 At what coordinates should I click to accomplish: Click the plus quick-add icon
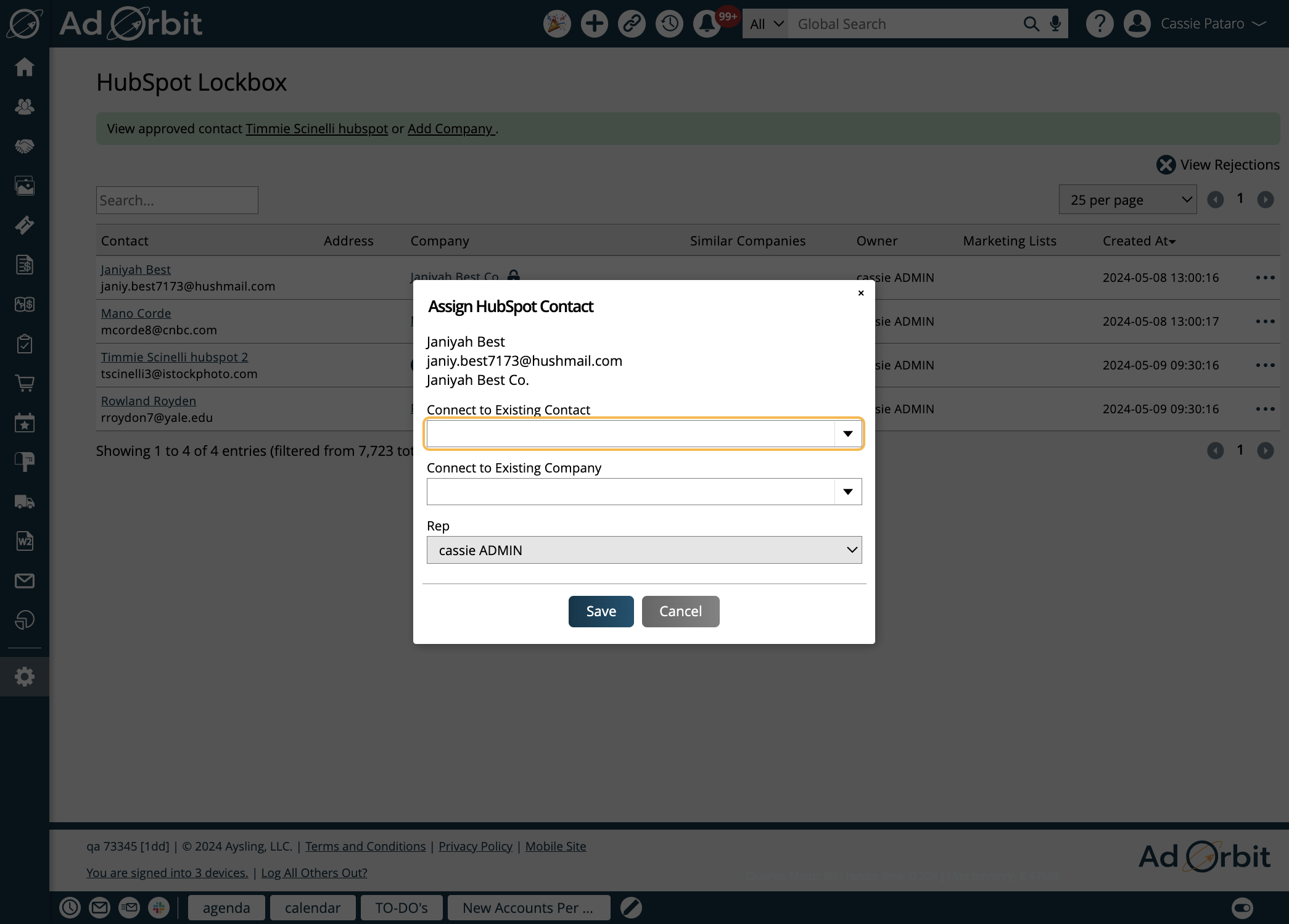click(x=595, y=24)
